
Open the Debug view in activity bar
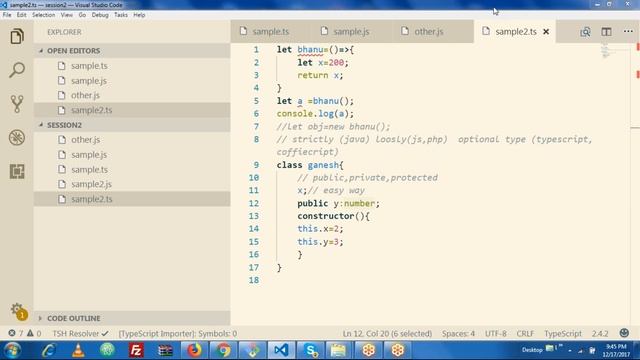point(17,138)
